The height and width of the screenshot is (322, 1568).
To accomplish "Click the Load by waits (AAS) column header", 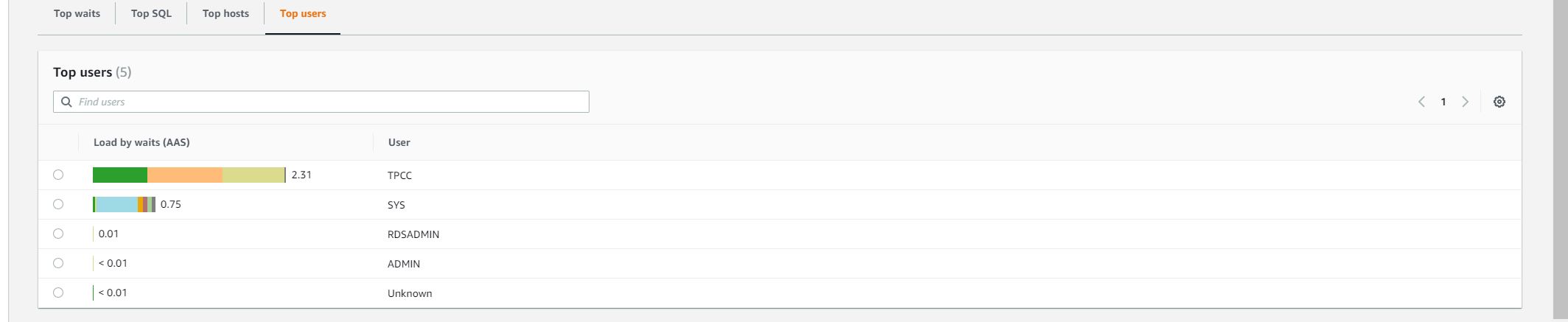I will (141, 142).
